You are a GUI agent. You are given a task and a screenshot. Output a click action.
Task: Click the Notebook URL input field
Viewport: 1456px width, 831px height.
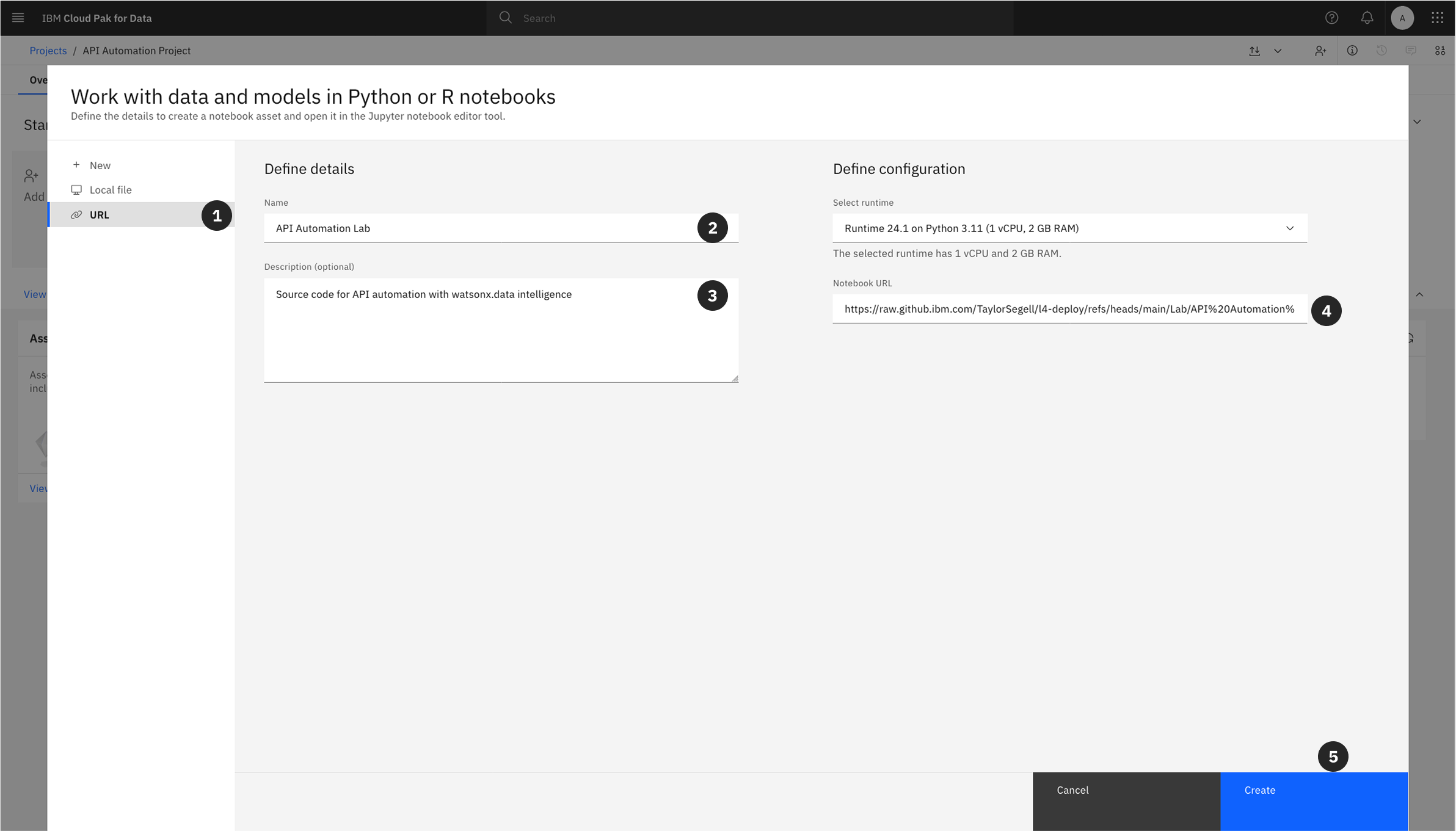click(1069, 309)
